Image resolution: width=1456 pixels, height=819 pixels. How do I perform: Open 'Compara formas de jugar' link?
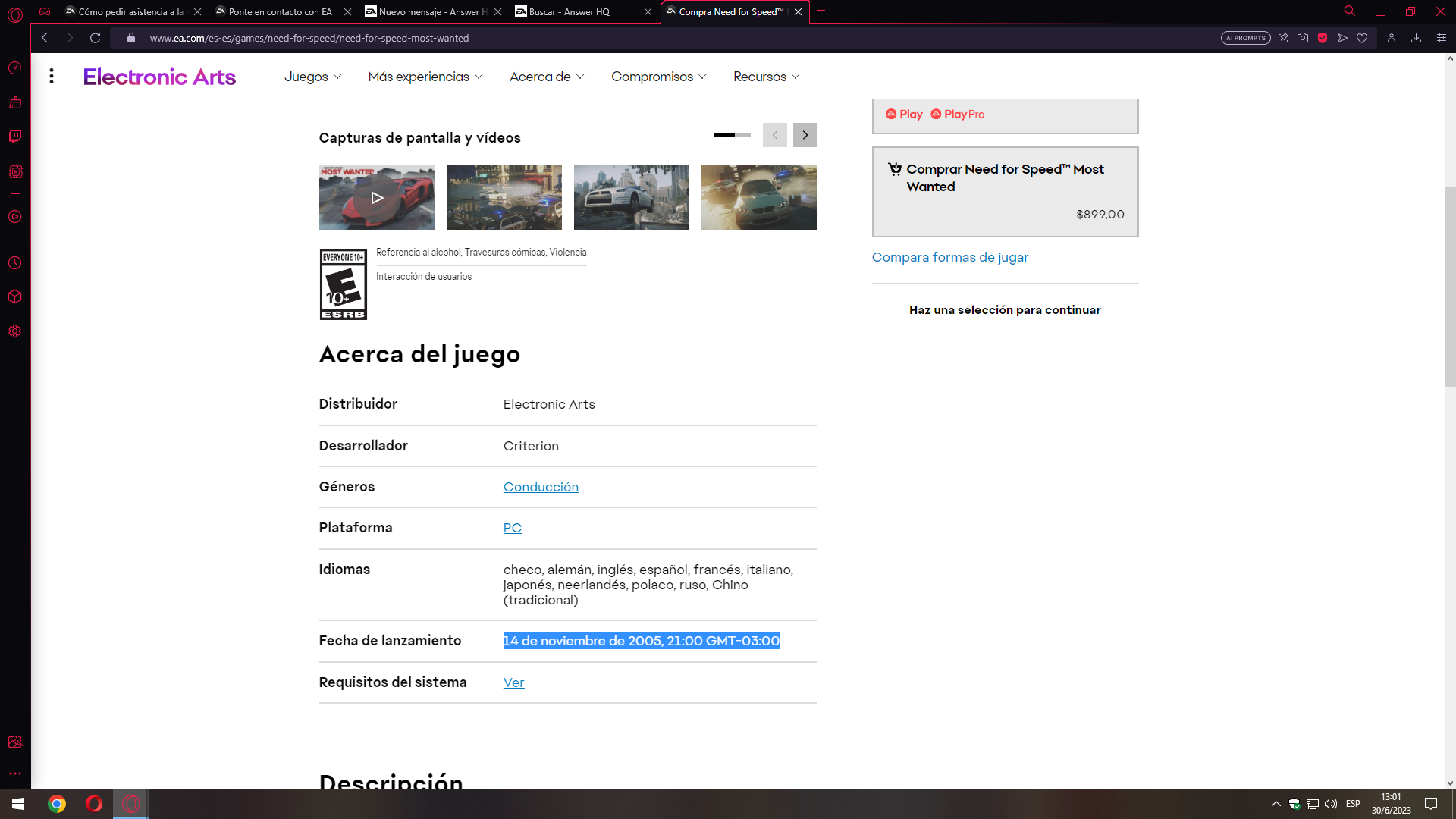[950, 257]
